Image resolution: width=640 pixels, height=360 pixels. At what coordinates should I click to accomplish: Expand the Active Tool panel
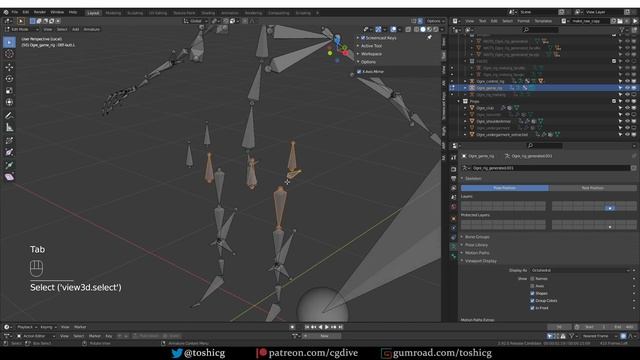click(371, 46)
